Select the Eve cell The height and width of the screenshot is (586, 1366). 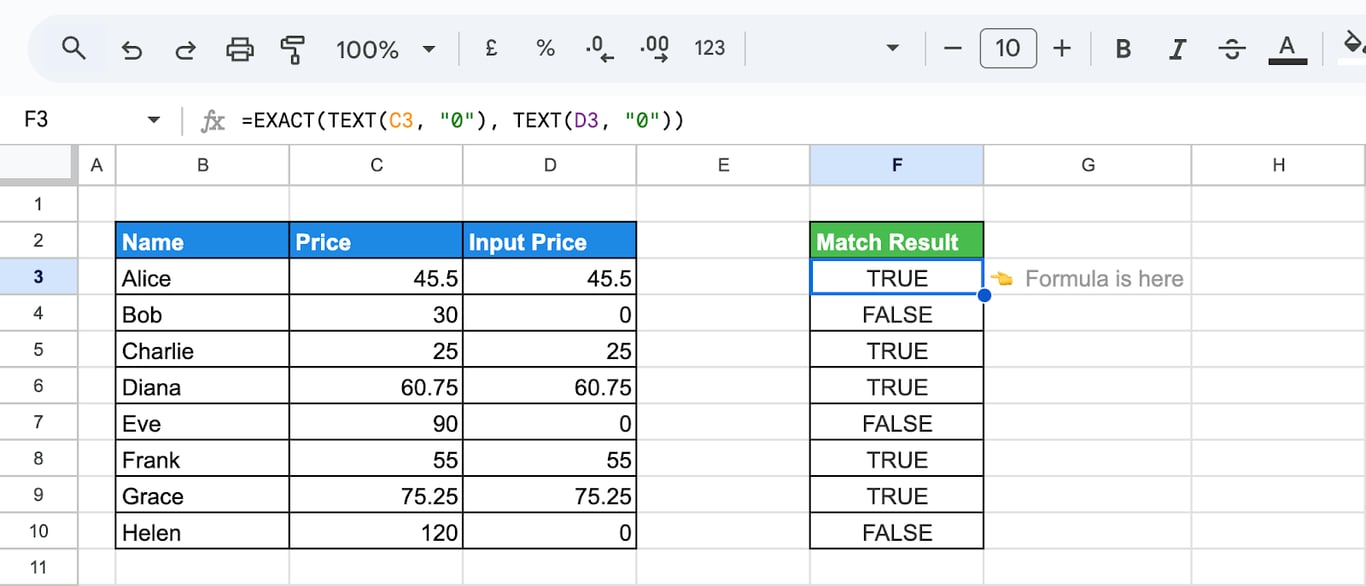pos(203,423)
